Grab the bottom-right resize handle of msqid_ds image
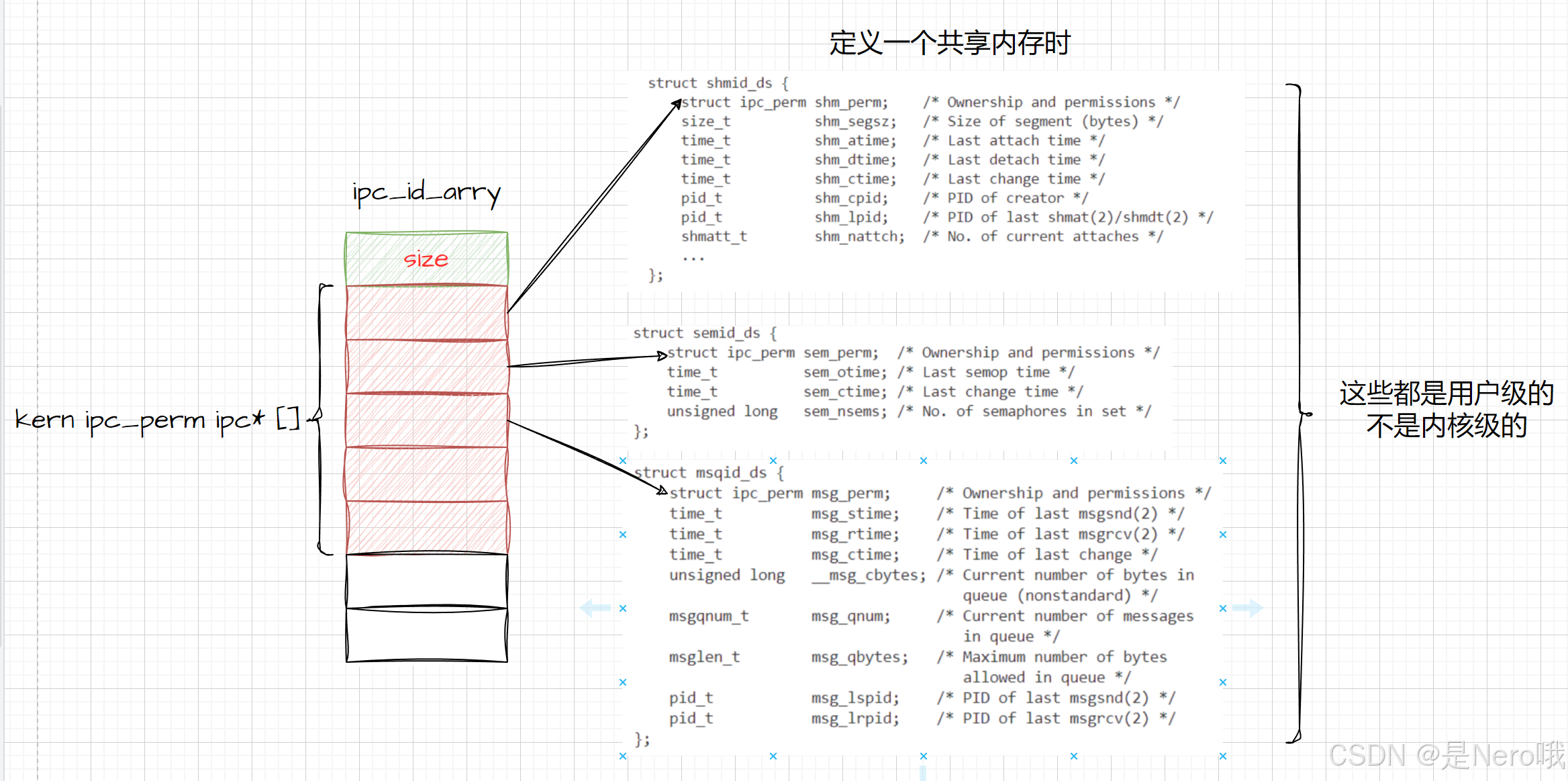This screenshot has width=1568, height=781. tap(1223, 756)
